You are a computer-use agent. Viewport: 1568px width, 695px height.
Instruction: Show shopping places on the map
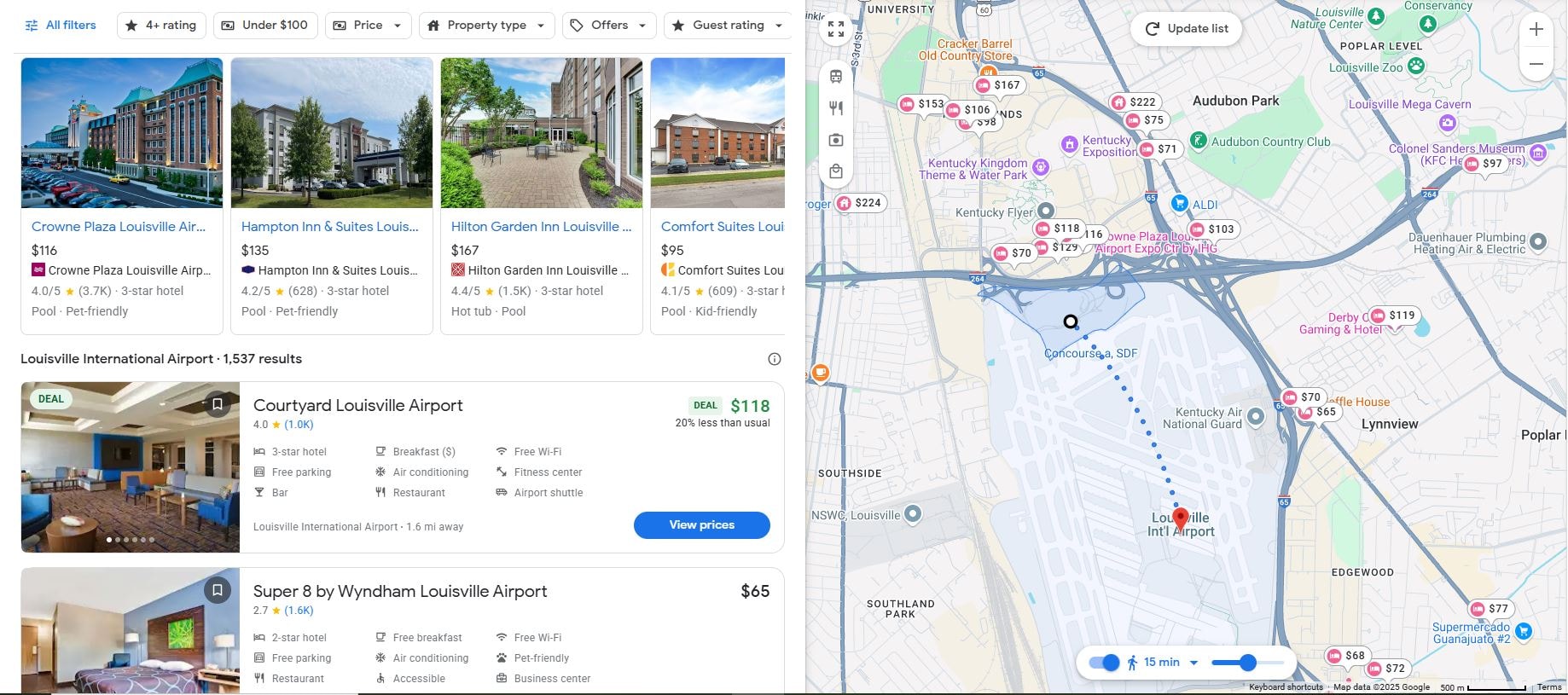836,171
